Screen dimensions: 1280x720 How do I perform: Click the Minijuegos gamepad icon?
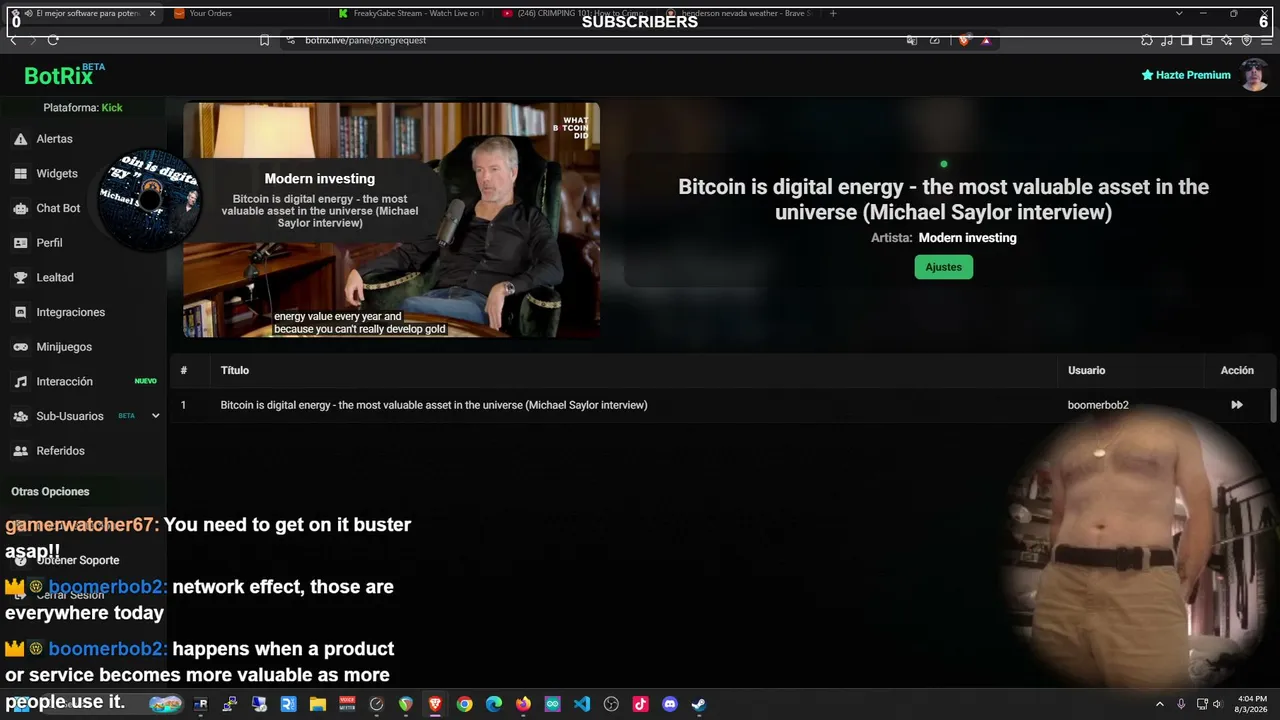click(x=20, y=347)
